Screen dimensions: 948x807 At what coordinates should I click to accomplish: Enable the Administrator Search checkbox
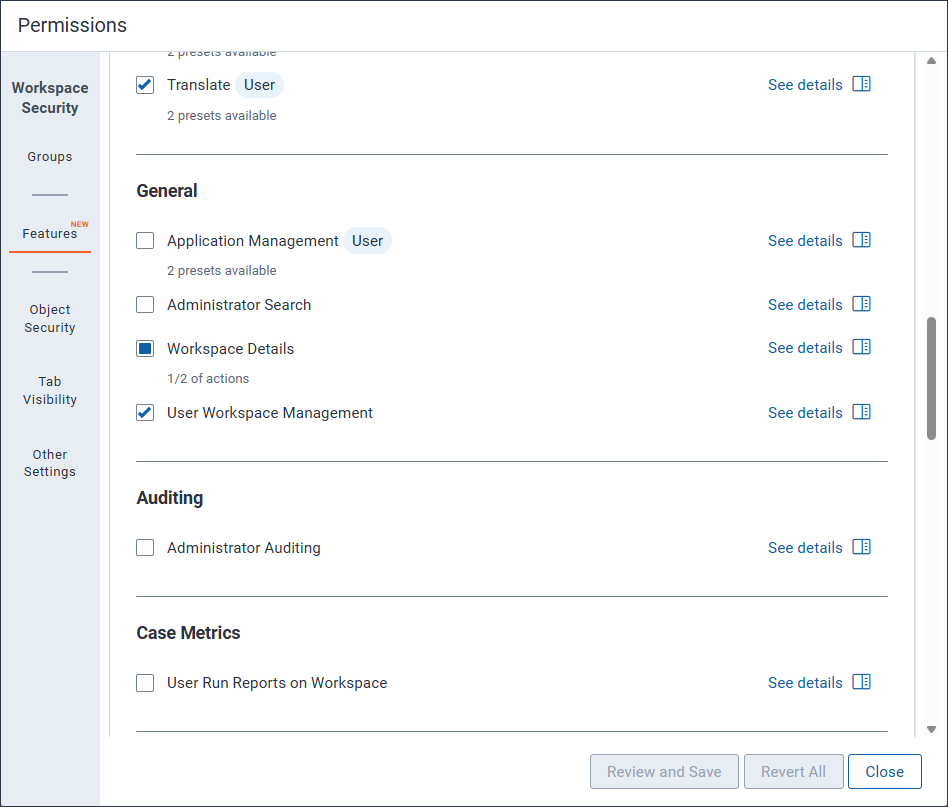[145, 305]
